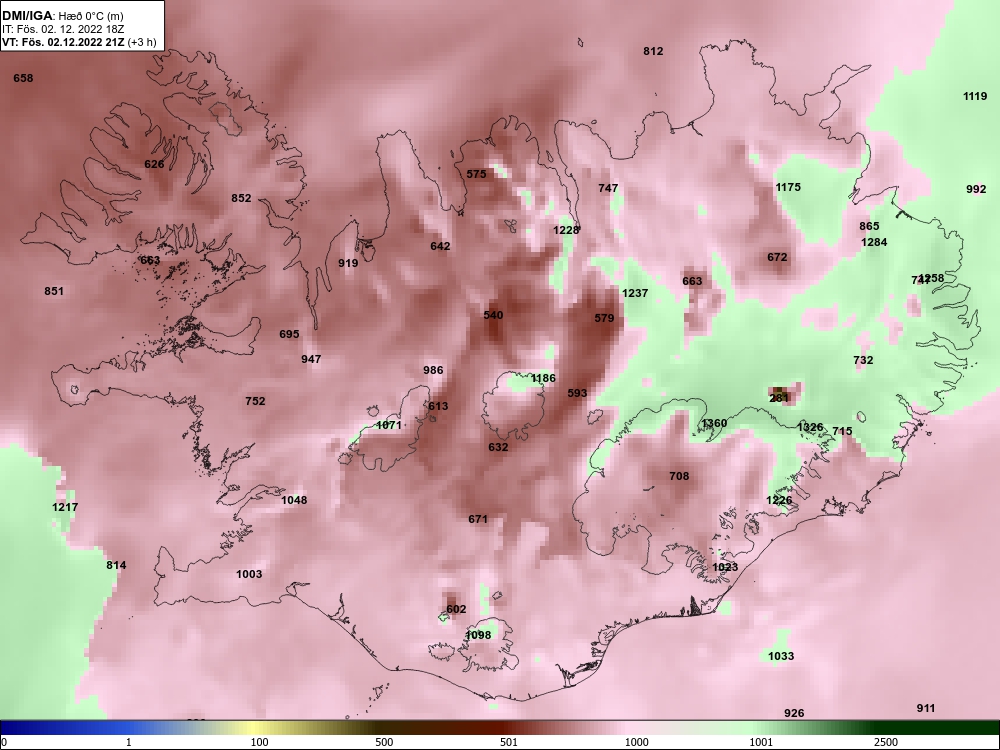
Task: Click the 1284 height label
Action: pos(874,242)
